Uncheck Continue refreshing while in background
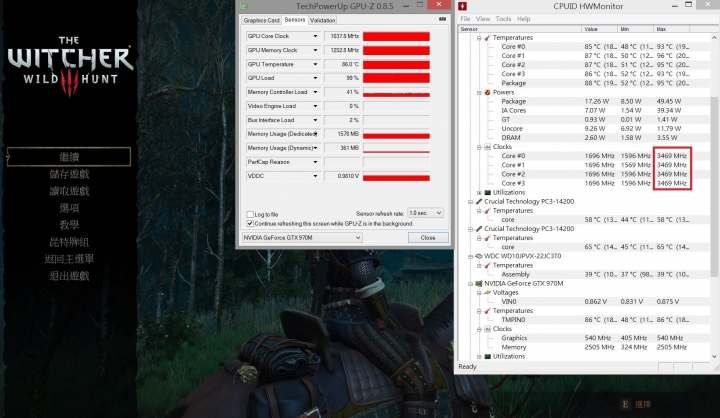720x418 pixels. pos(250,224)
